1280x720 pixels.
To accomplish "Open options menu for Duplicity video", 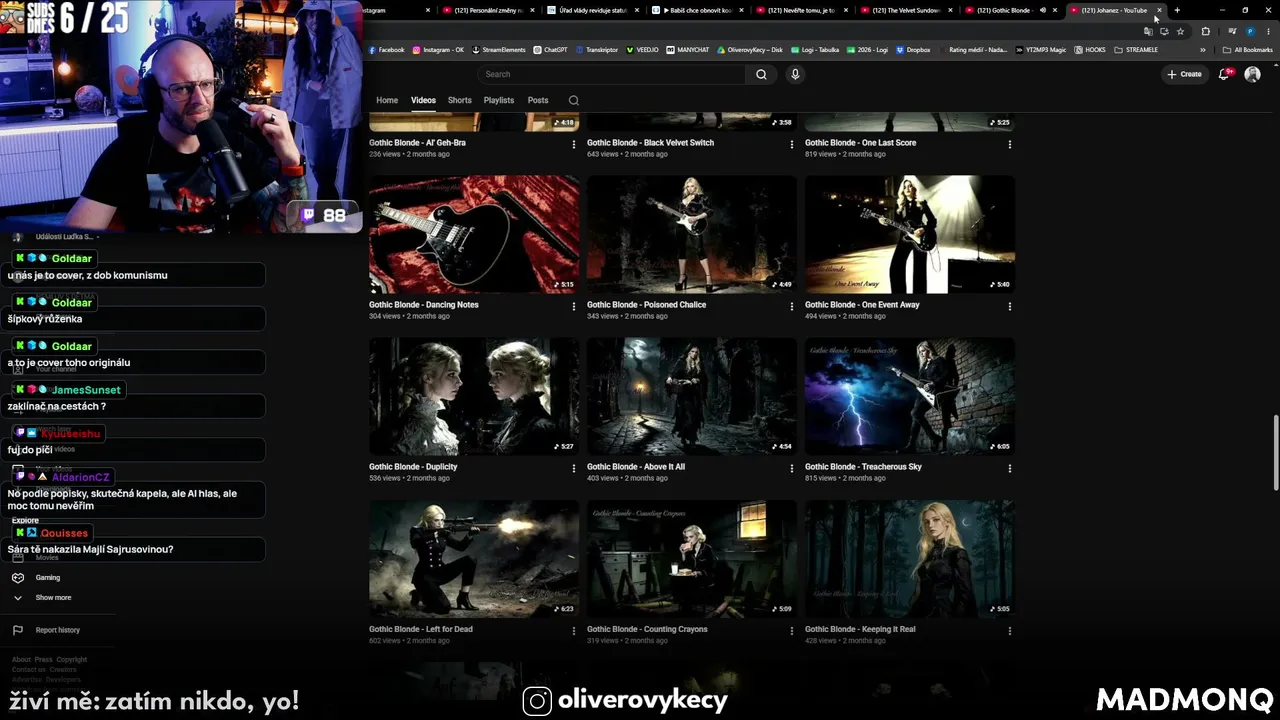I will [574, 468].
